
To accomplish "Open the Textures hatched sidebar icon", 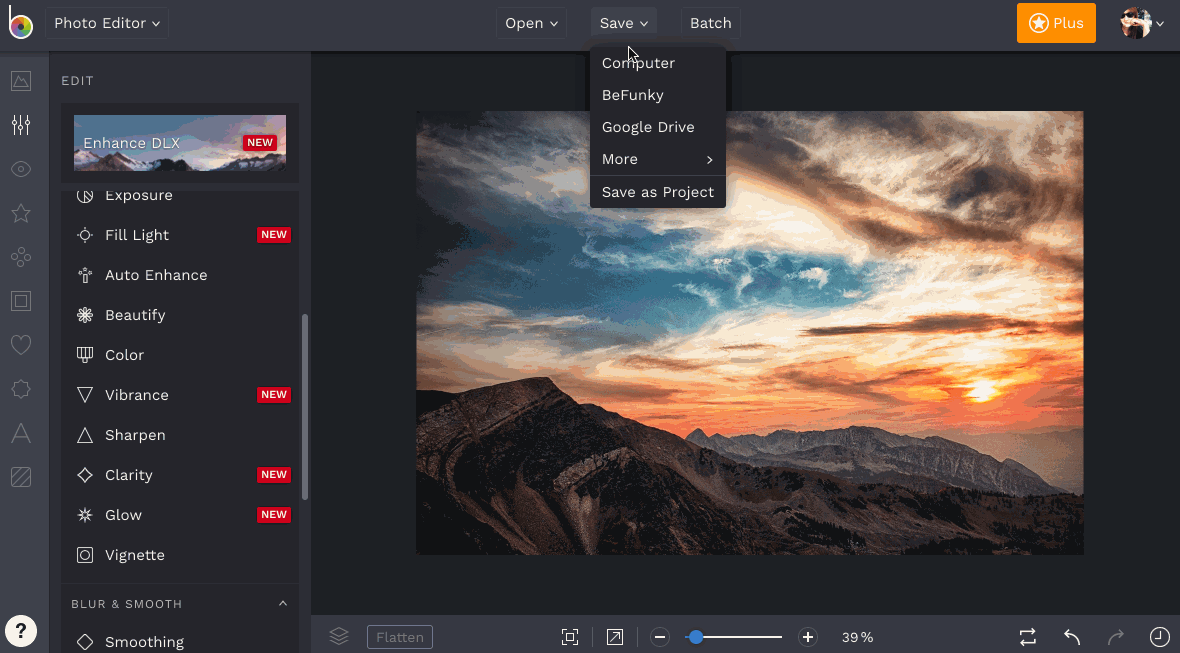I will (x=21, y=477).
